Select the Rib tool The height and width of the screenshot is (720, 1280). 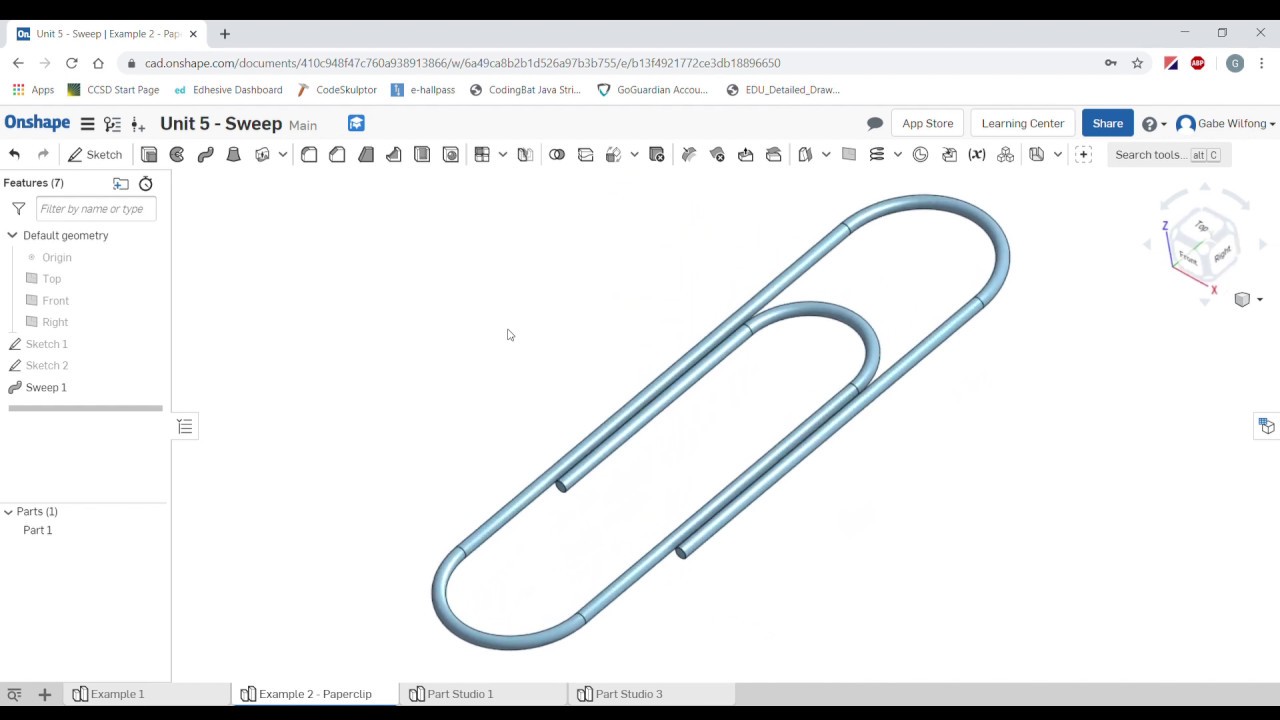[394, 154]
